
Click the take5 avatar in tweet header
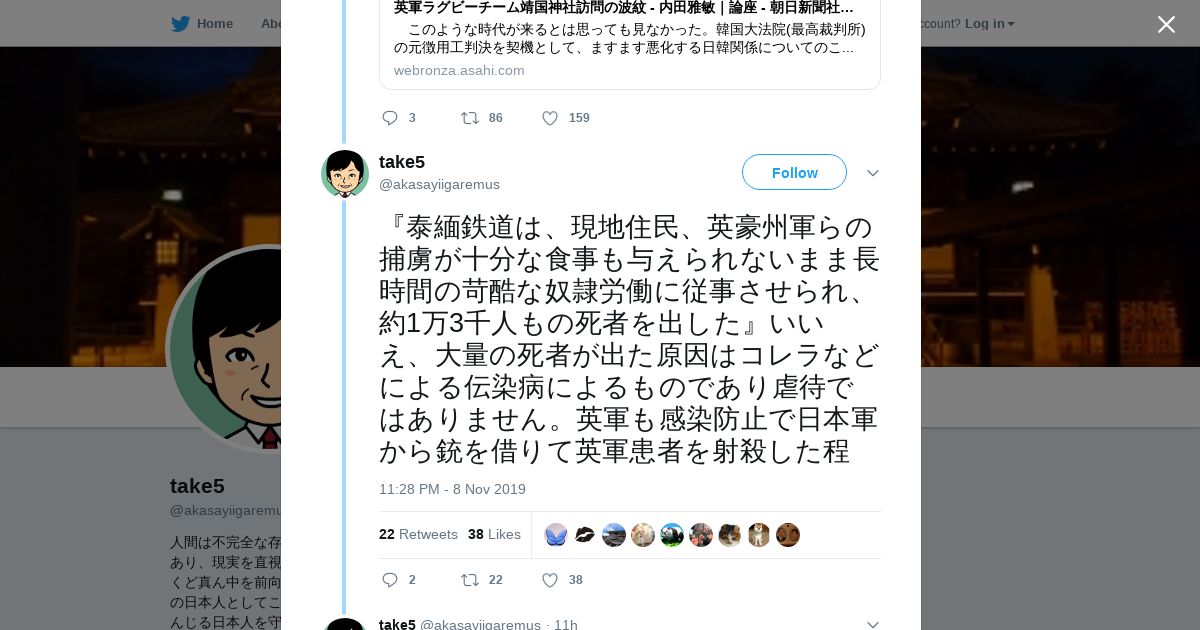(345, 174)
